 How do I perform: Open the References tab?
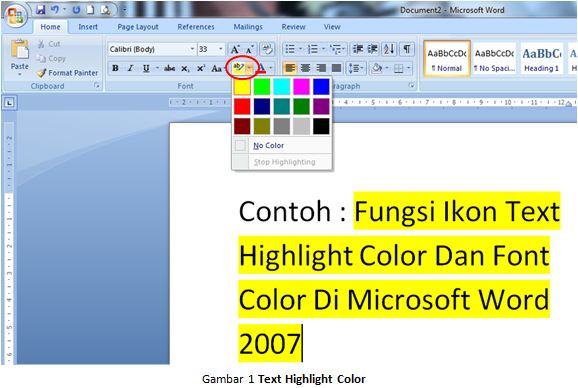tap(196, 27)
